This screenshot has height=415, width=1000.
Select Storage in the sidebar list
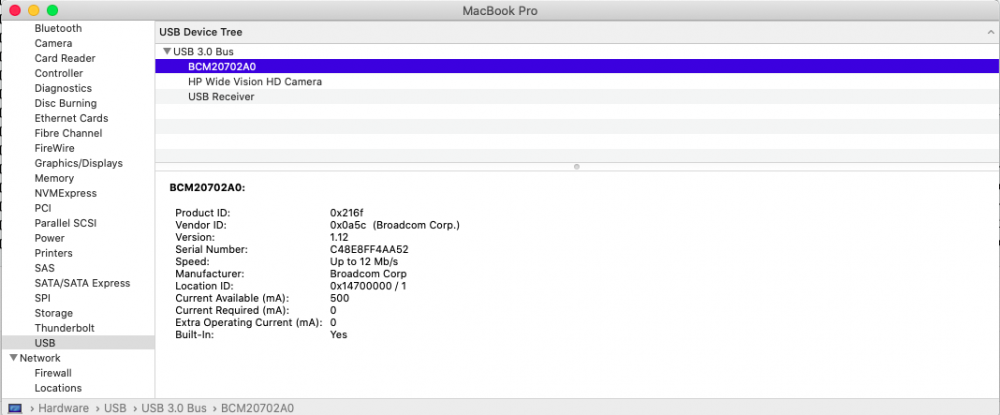[55, 313]
